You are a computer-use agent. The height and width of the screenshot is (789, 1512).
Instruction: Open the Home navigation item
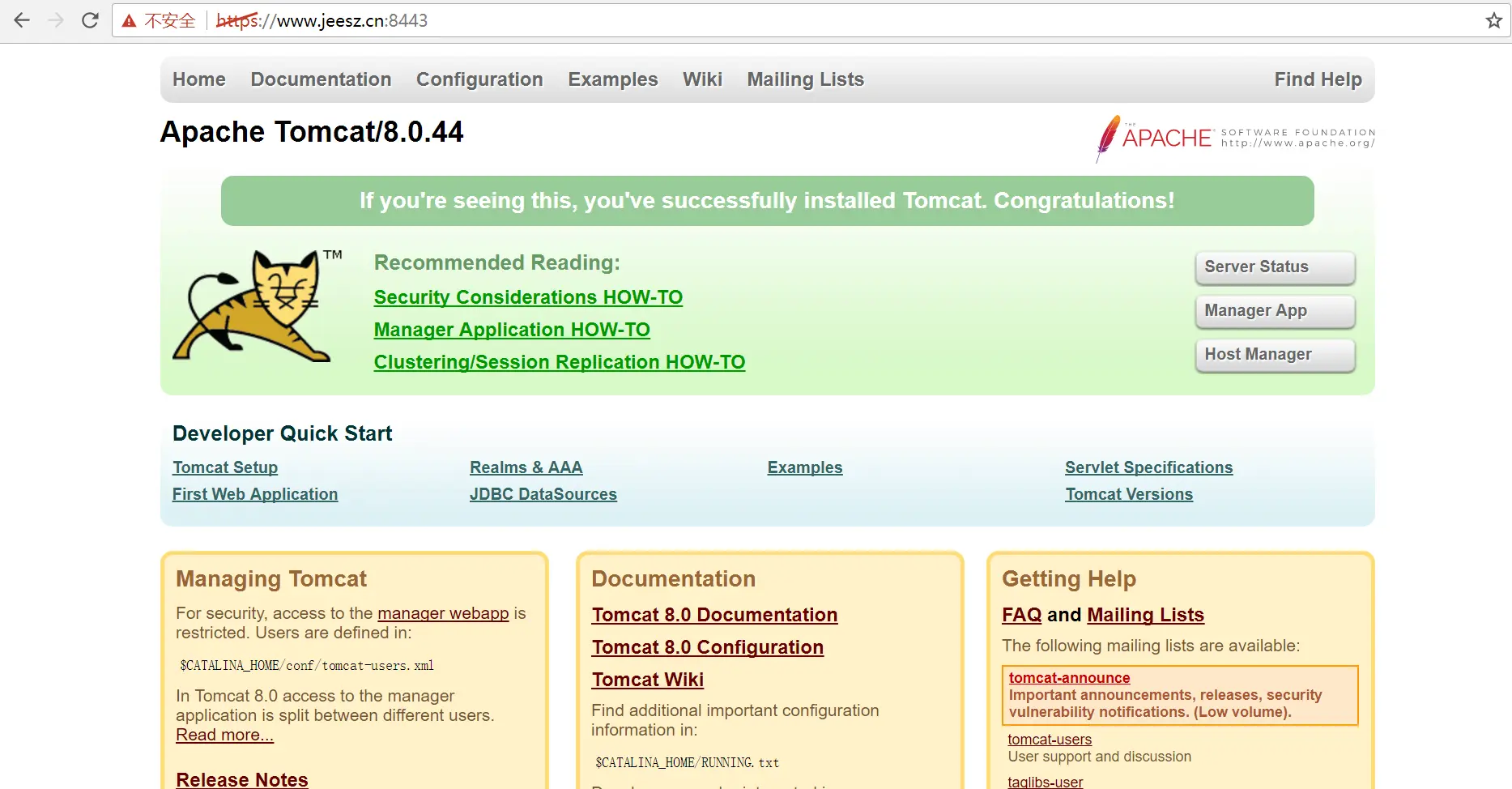pos(199,79)
